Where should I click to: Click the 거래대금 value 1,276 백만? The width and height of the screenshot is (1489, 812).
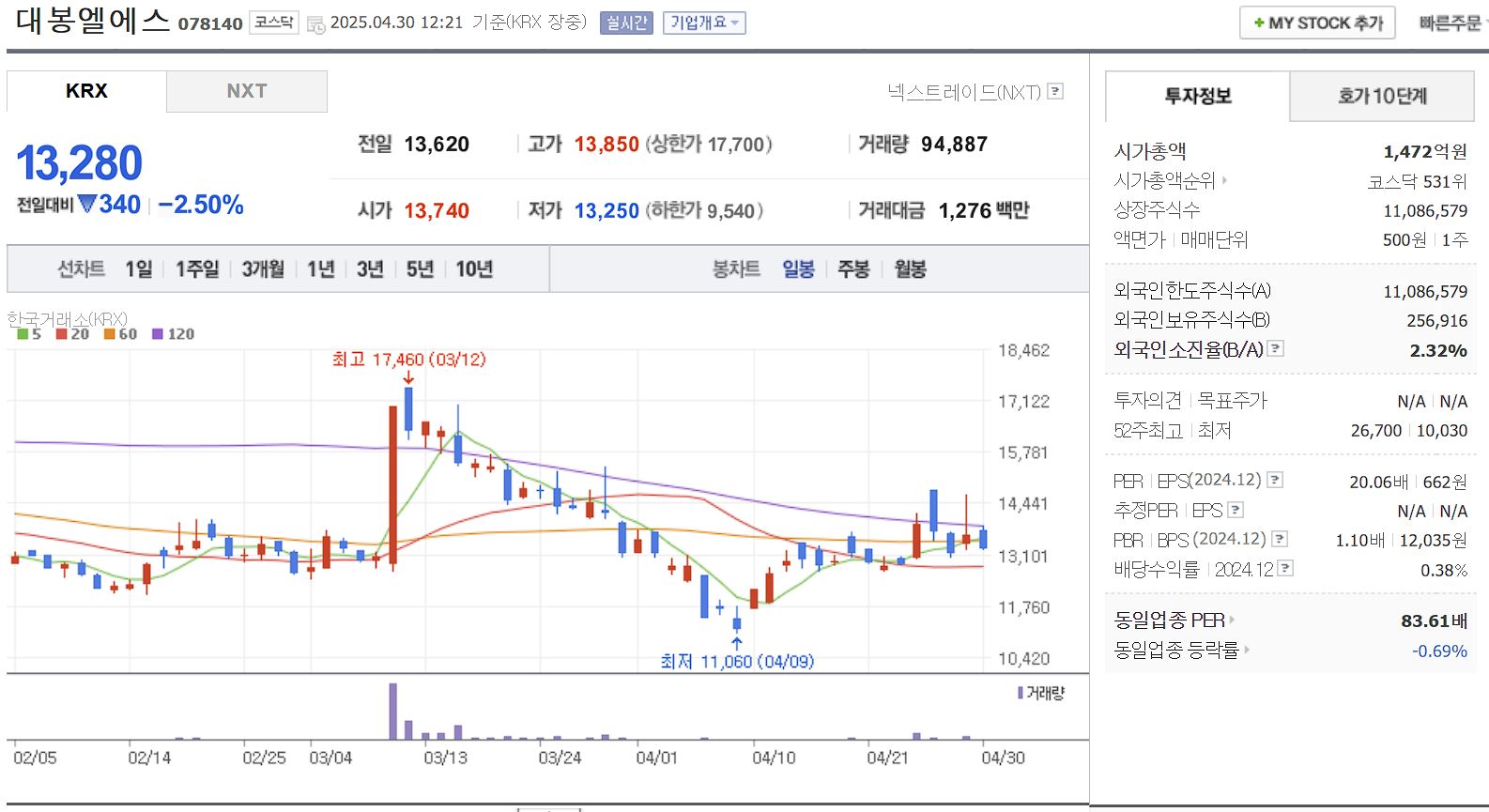984,211
